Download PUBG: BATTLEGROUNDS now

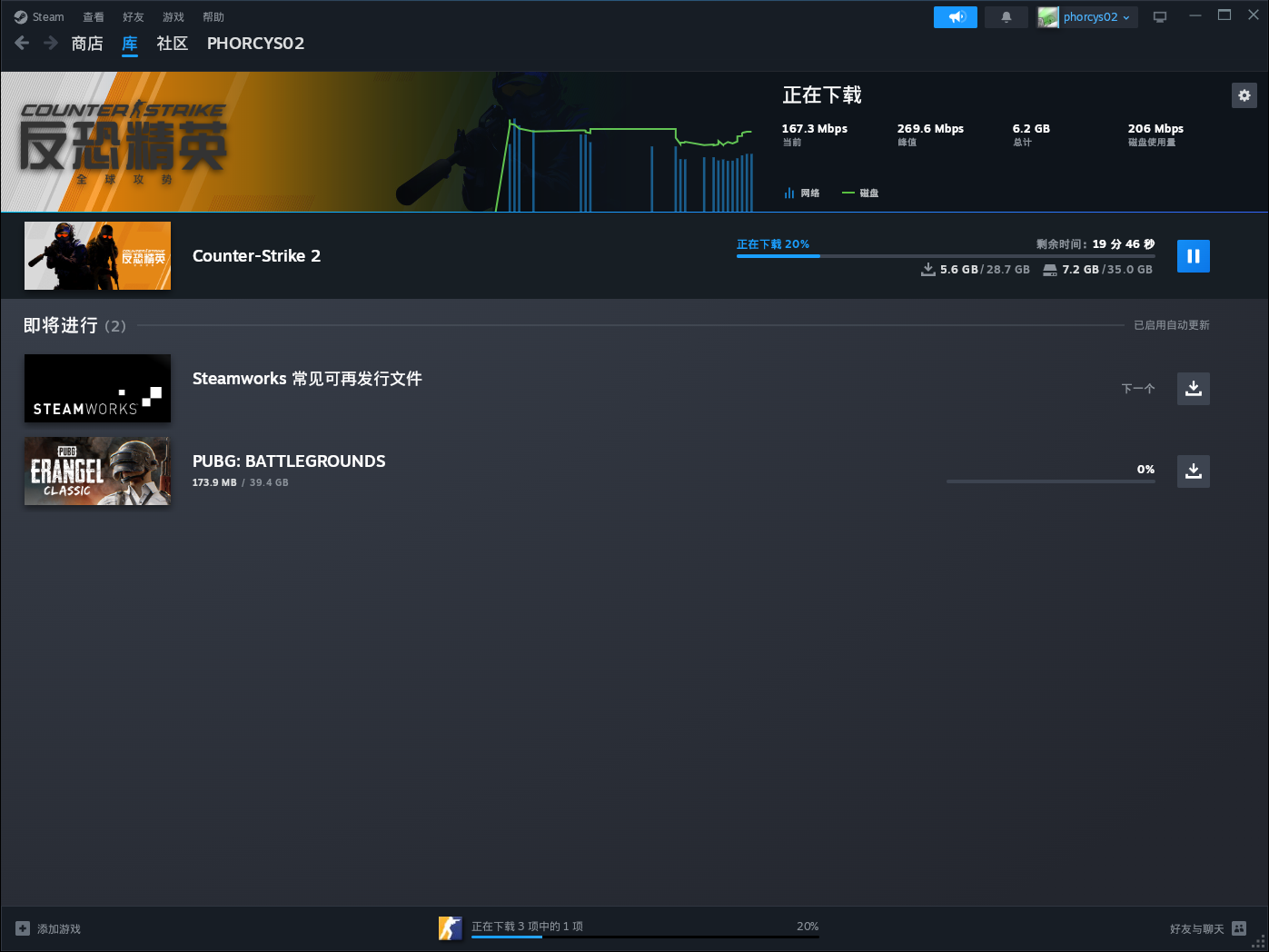coord(1194,471)
